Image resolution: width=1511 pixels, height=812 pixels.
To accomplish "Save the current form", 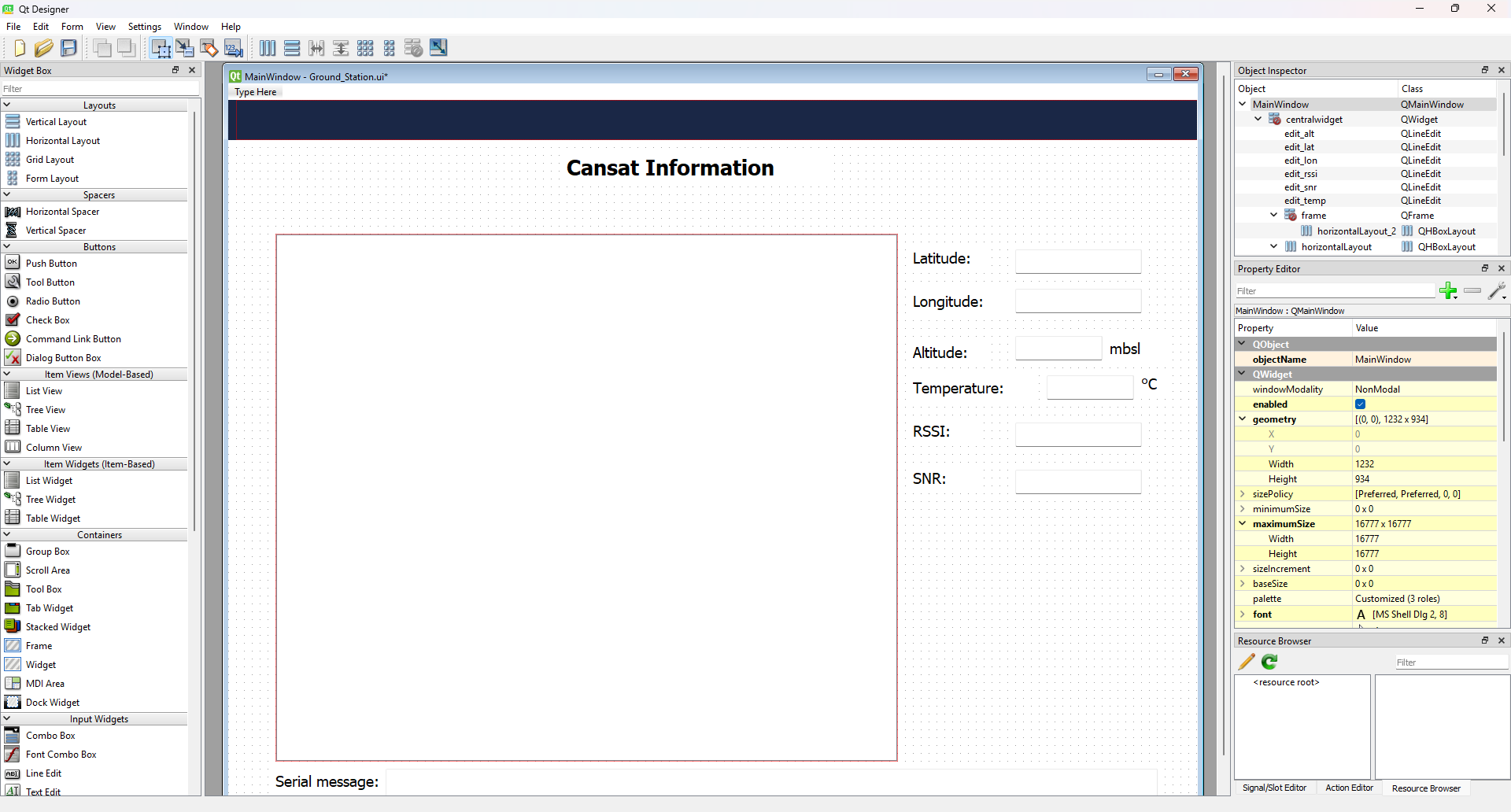I will [69, 48].
